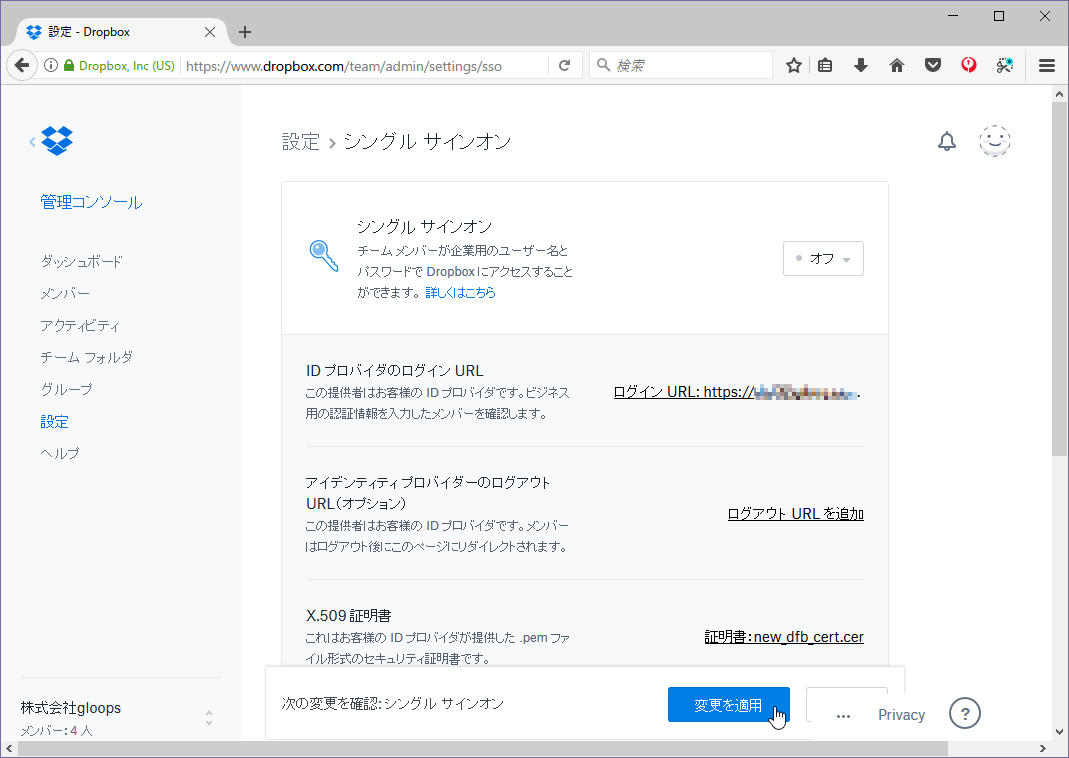The height and width of the screenshot is (758, 1069).
Task: Reload the page with refresh button
Action: [564, 66]
